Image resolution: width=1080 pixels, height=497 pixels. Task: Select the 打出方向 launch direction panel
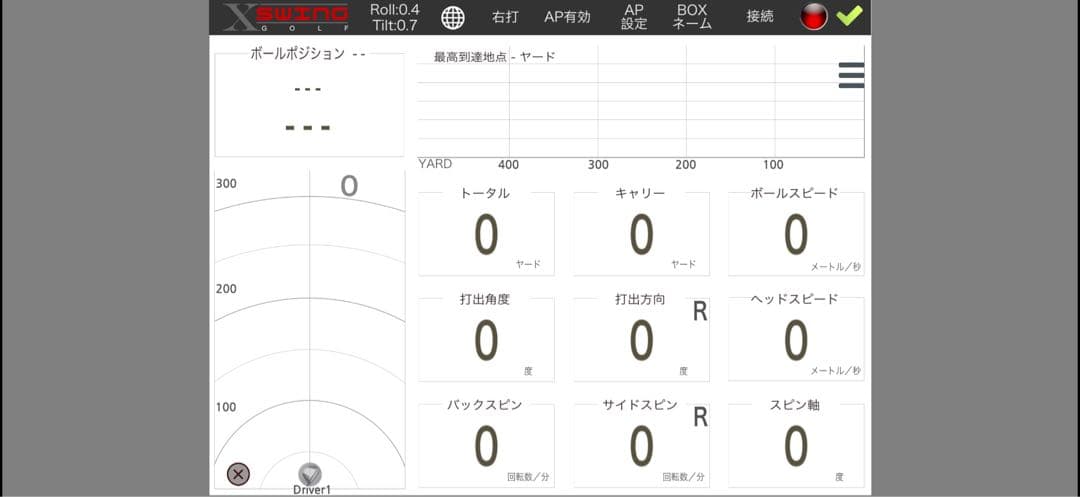641,337
